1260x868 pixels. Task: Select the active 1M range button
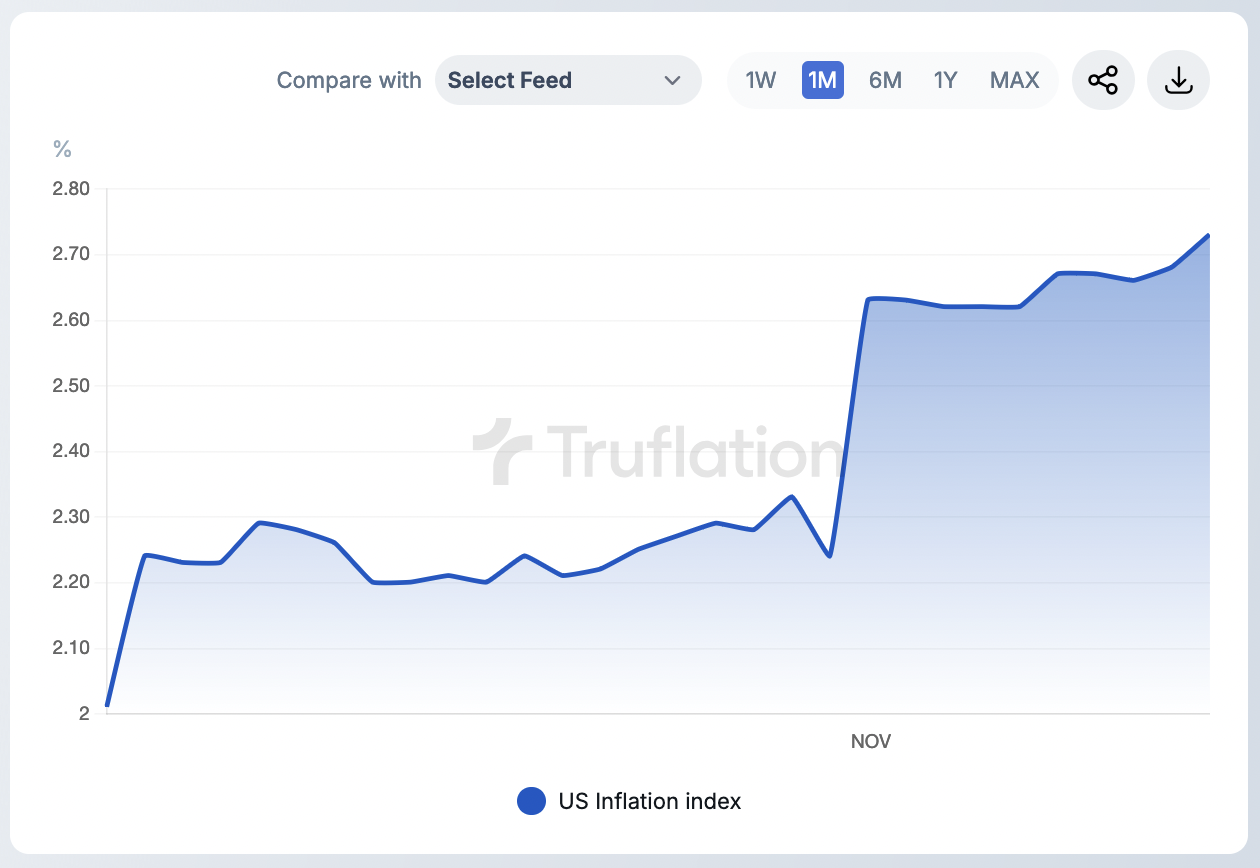coord(822,80)
